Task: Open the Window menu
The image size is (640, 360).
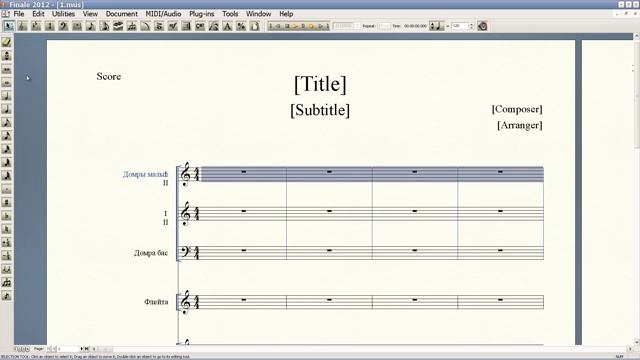Action: 258,13
